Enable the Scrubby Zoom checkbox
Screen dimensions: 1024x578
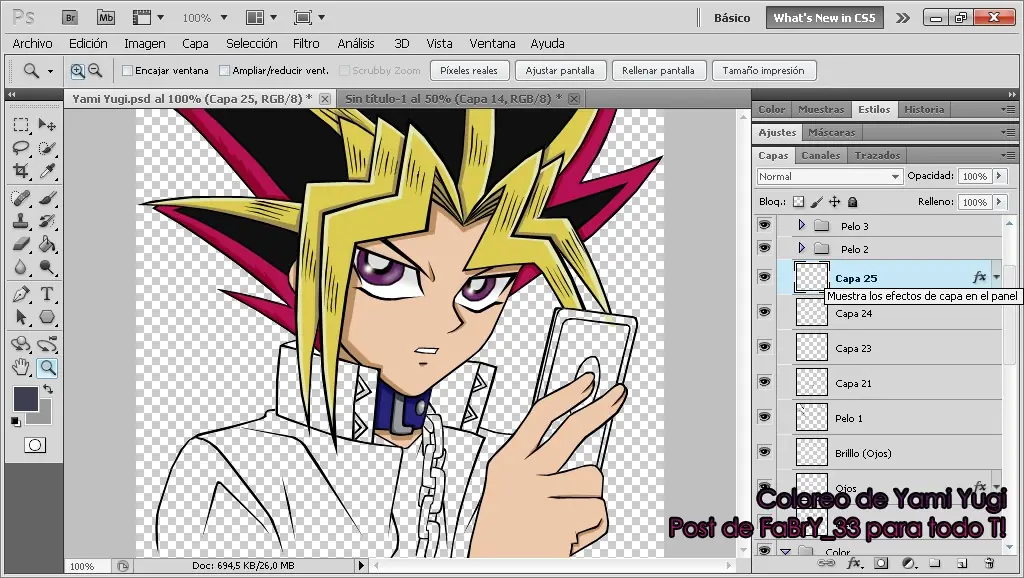click(x=345, y=70)
